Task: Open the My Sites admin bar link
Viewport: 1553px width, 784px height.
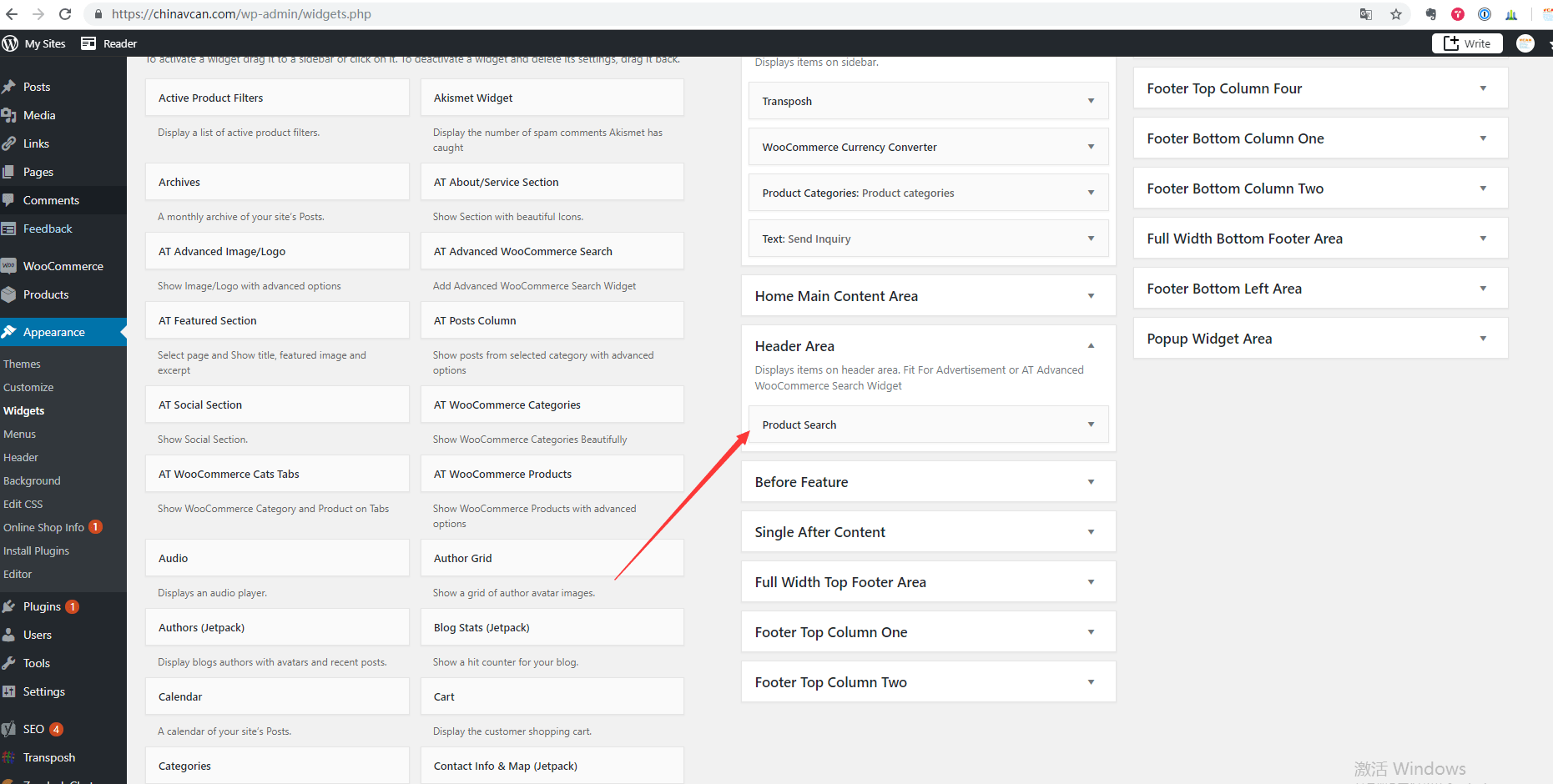Action: point(45,43)
